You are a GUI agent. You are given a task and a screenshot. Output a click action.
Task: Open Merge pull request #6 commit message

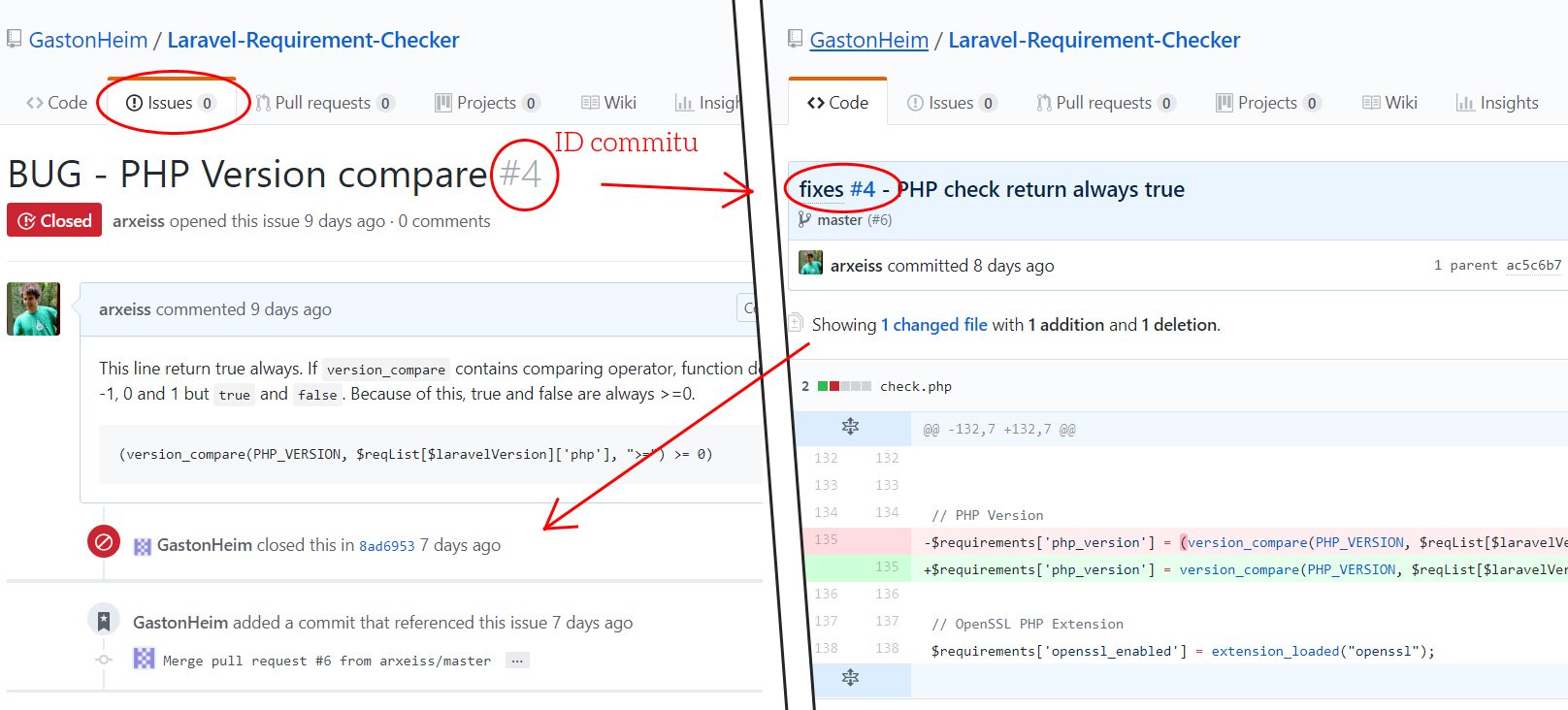point(327,661)
